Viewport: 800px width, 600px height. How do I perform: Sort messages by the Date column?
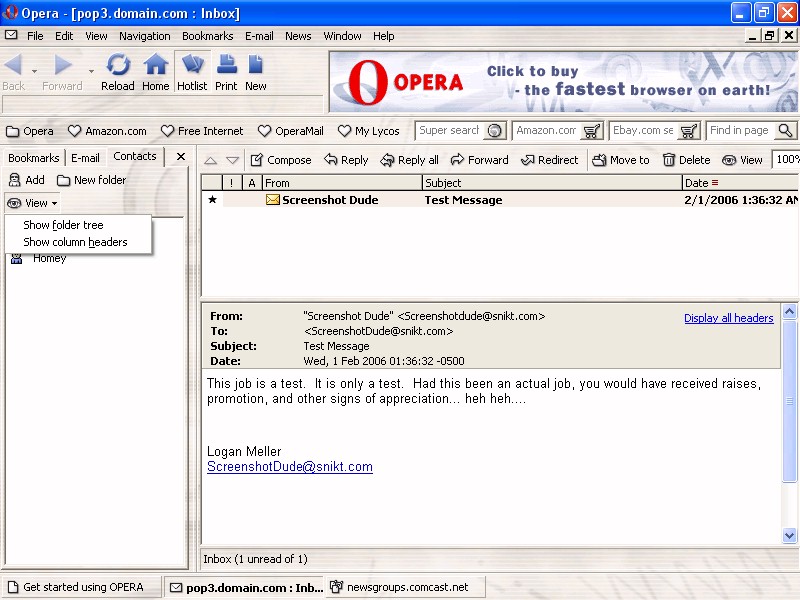point(740,183)
